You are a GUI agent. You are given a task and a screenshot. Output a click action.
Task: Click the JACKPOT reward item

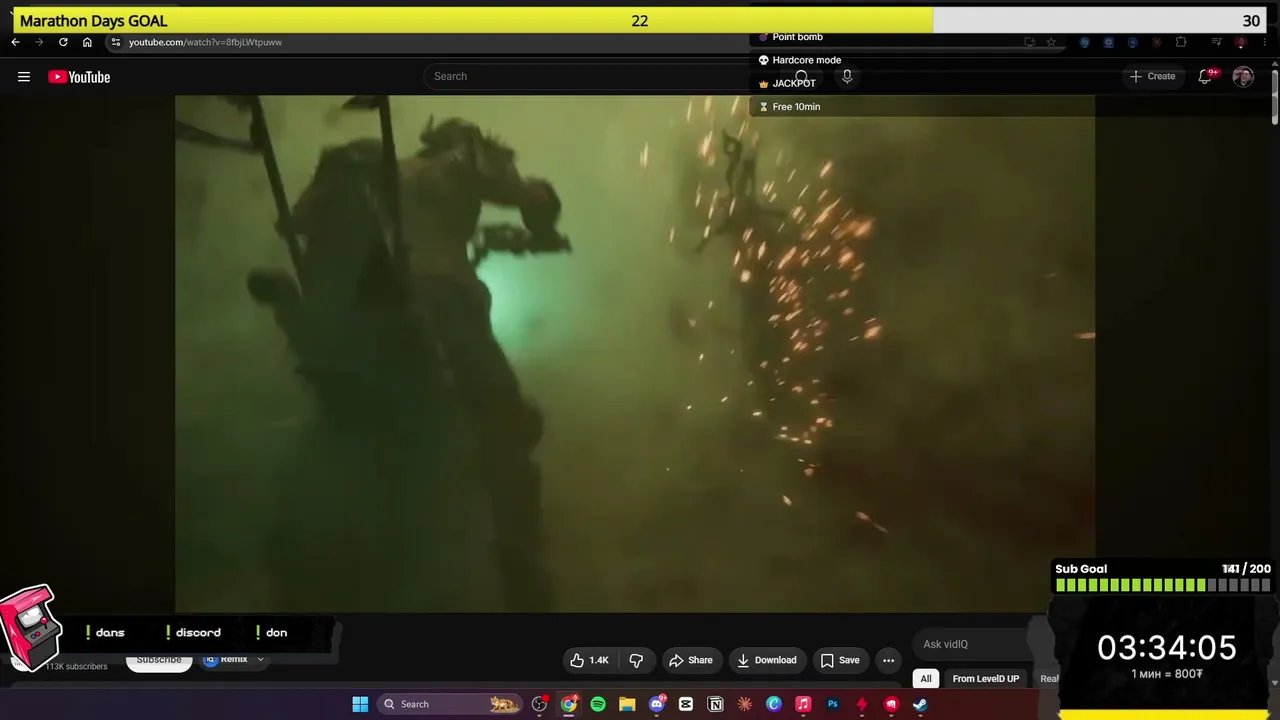[787, 83]
